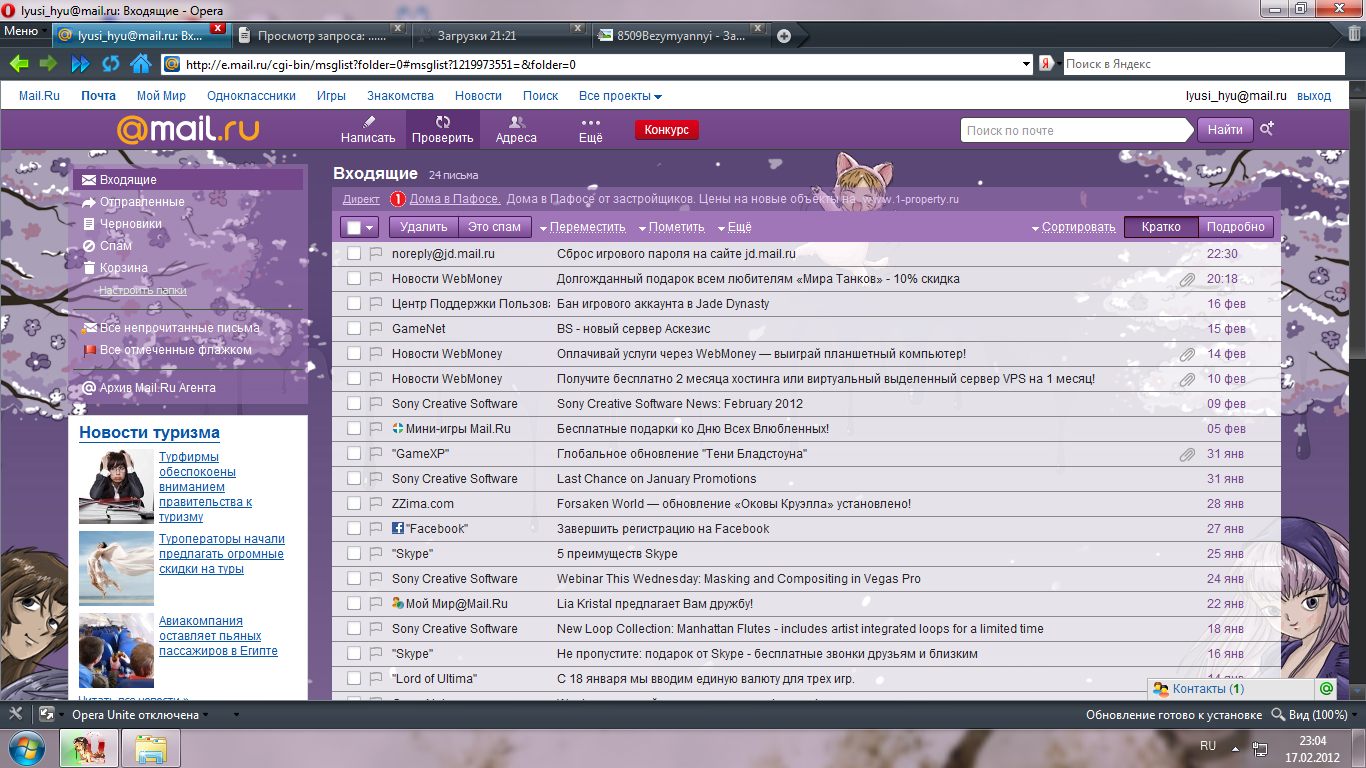Viewport: 1366px width, 768px height.
Task: Switch to Загрузки 21:21 tab
Action: tap(498, 35)
